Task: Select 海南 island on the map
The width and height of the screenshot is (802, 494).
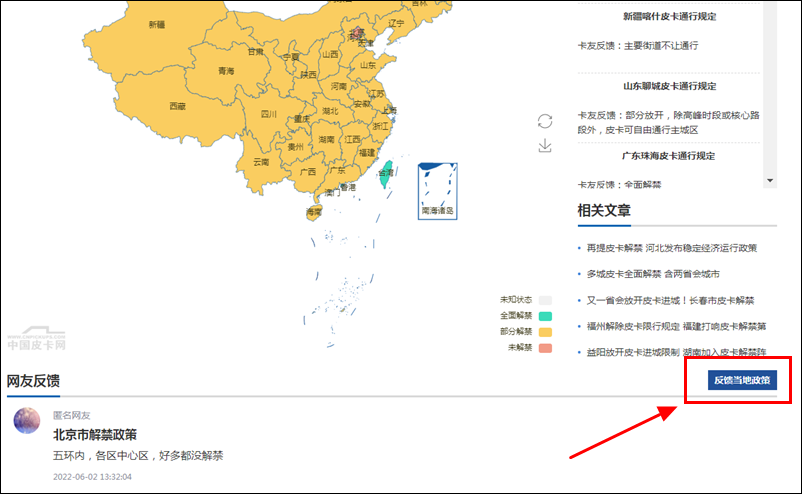Action: pos(314,212)
